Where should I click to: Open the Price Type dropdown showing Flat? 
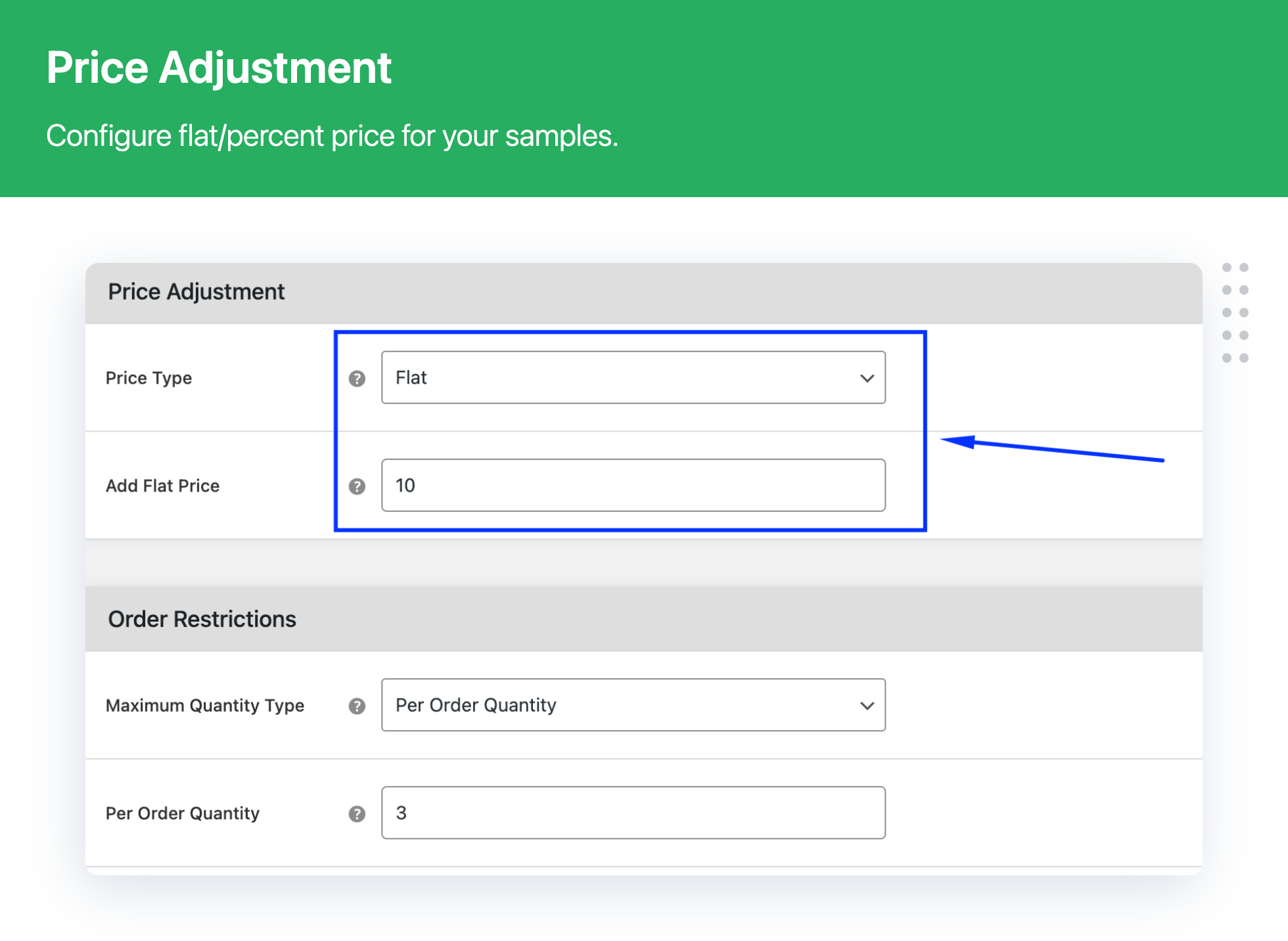click(x=633, y=377)
